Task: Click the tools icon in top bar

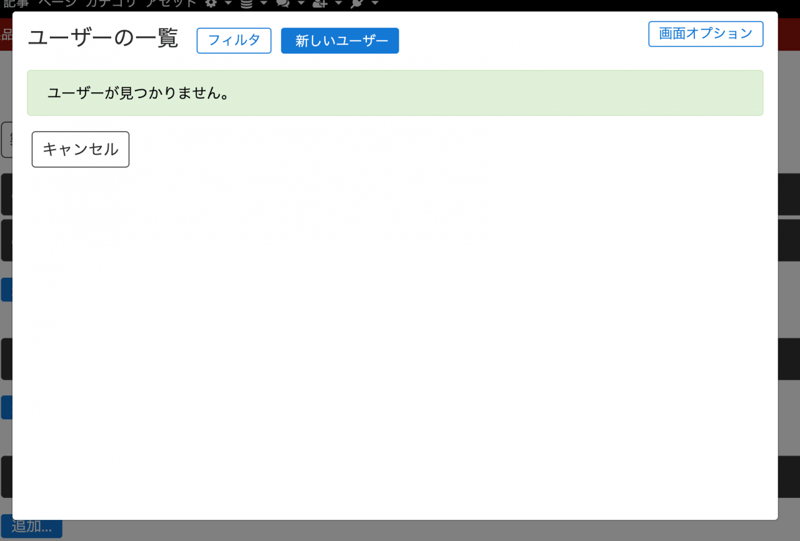Action: point(356,4)
